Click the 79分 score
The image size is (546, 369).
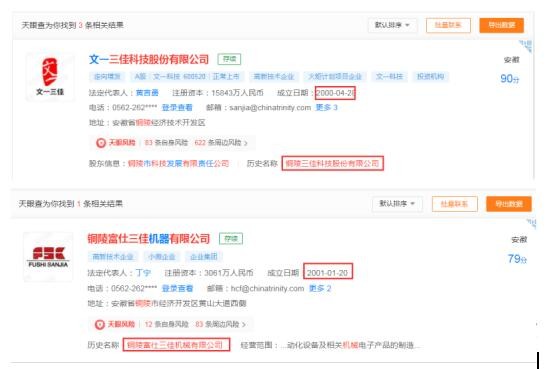pyautogui.click(x=517, y=259)
